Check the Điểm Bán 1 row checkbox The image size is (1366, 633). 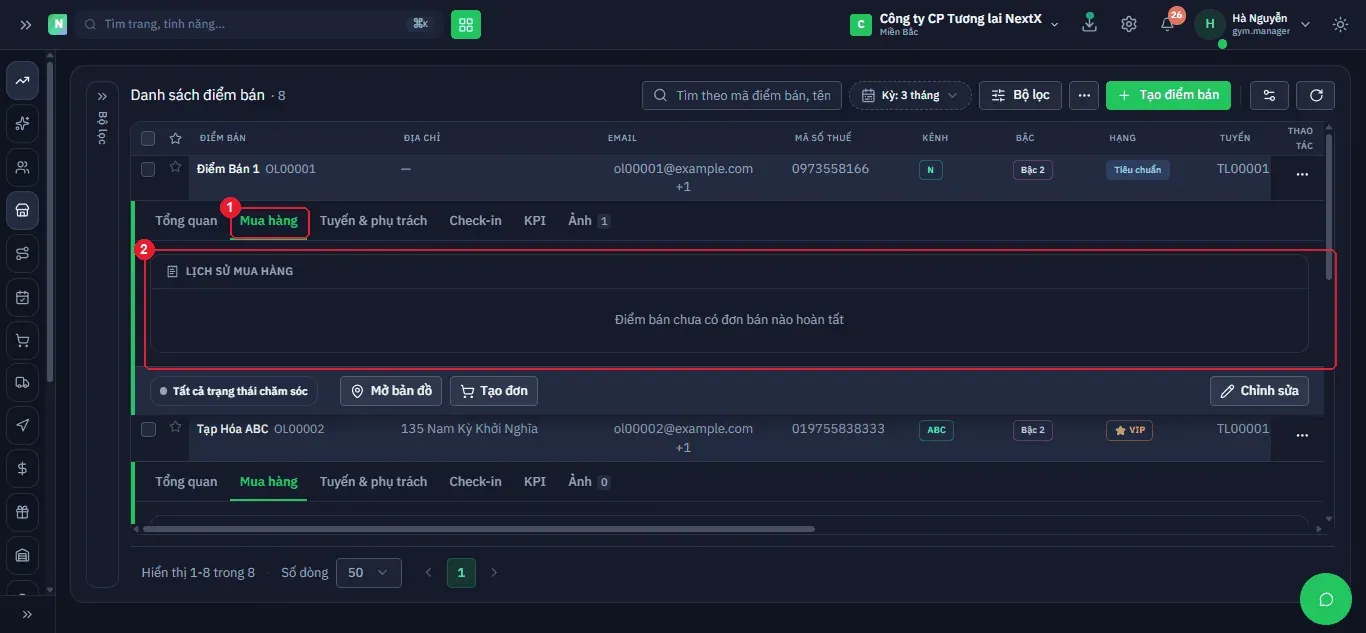148,169
